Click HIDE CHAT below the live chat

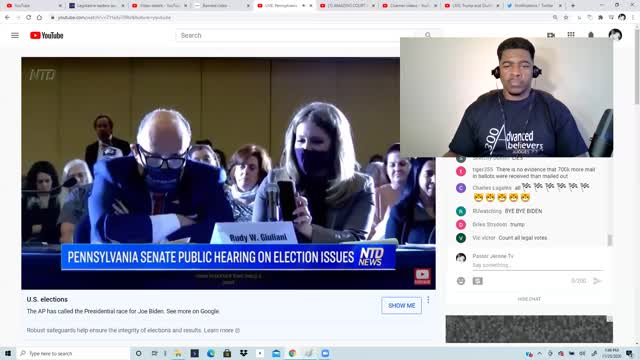click(x=529, y=299)
